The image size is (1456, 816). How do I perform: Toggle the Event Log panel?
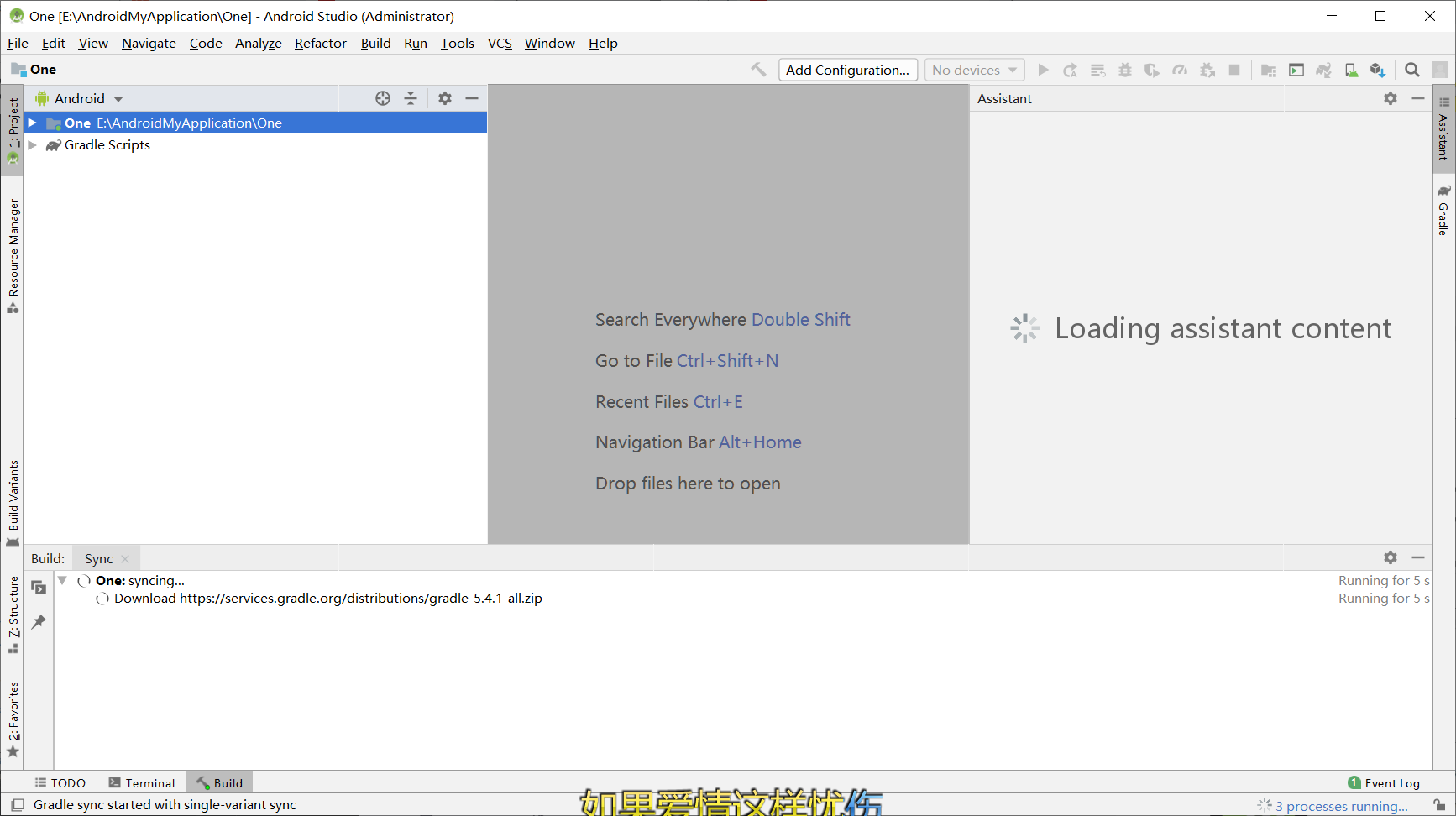click(x=1385, y=782)
